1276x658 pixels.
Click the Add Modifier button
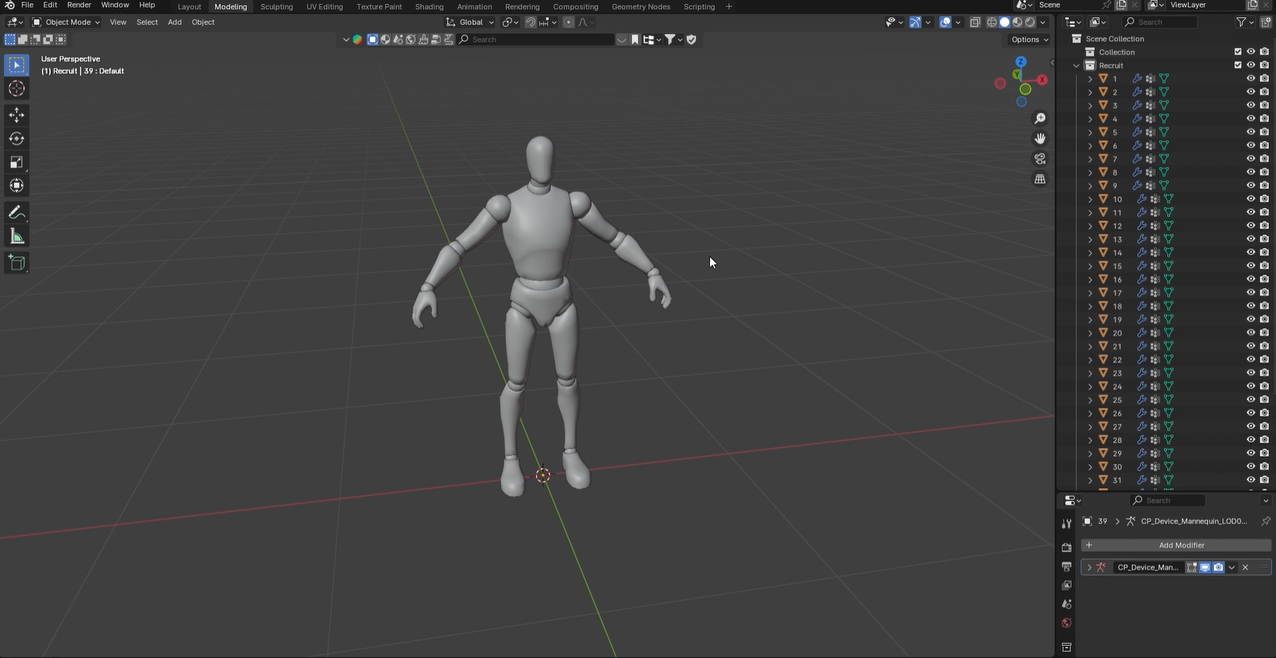tap(1176, 545)
